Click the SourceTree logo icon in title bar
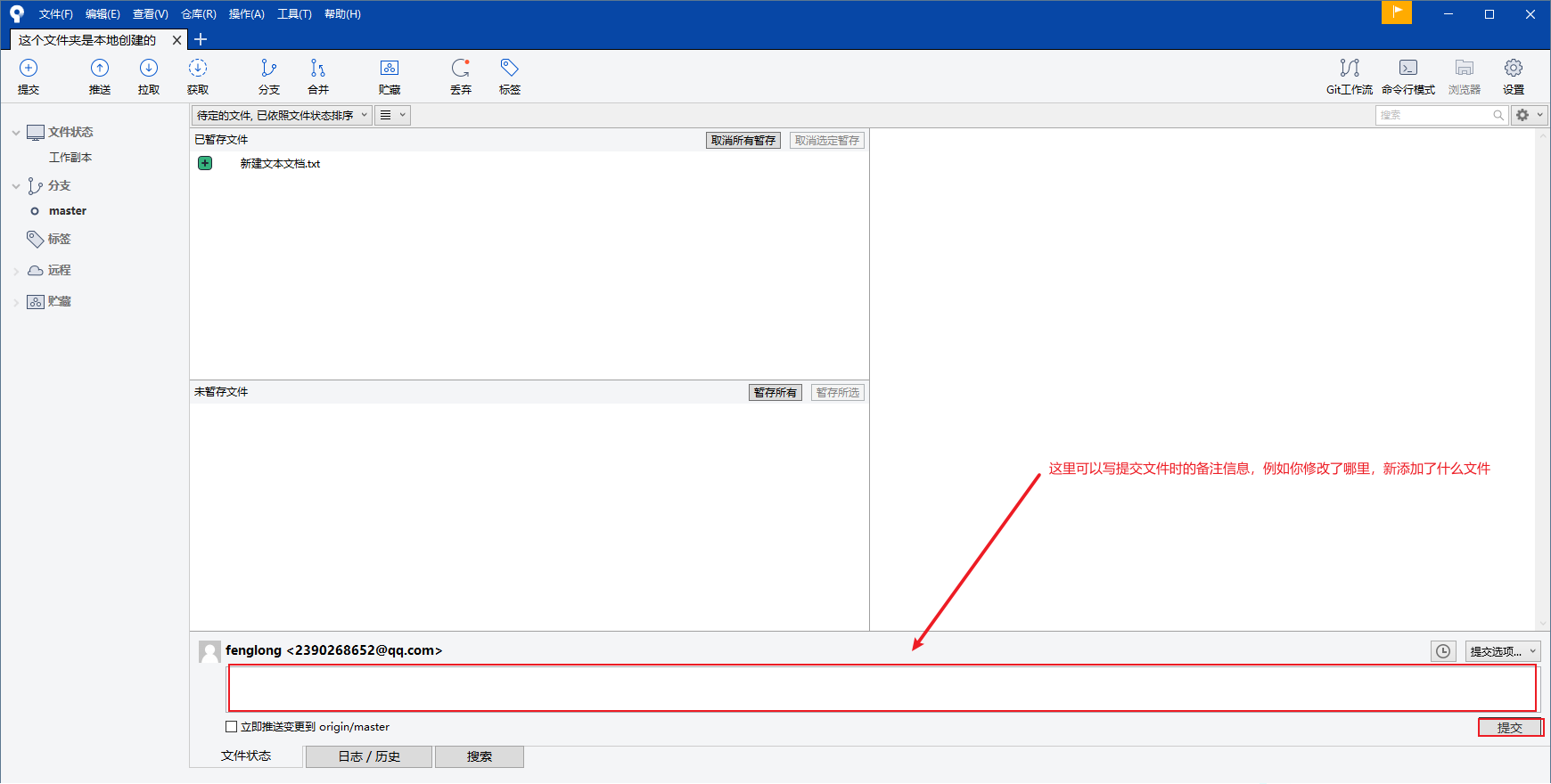 click(17, 13)
